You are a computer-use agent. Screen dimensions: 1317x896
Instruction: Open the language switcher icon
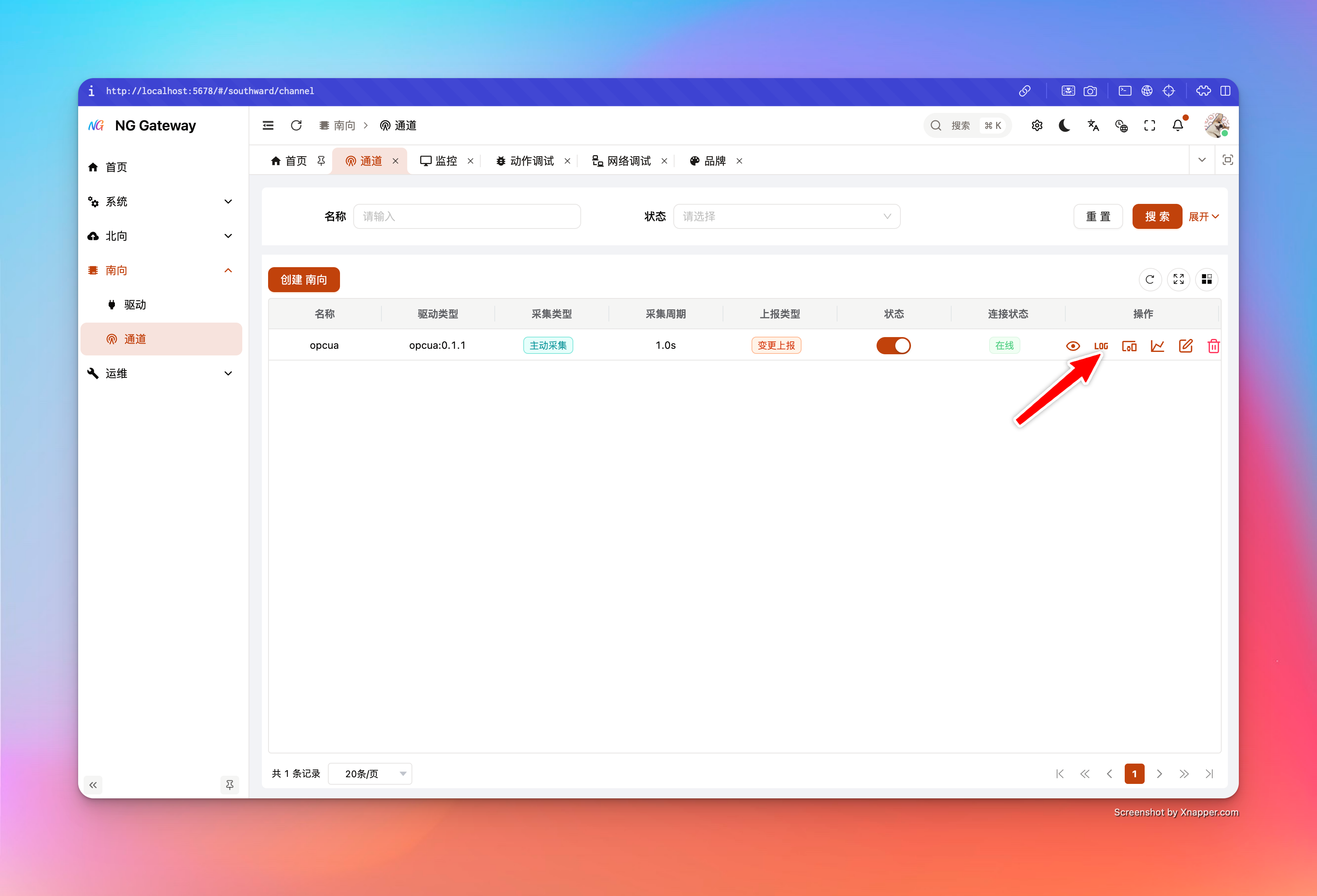click(1093, 125)
